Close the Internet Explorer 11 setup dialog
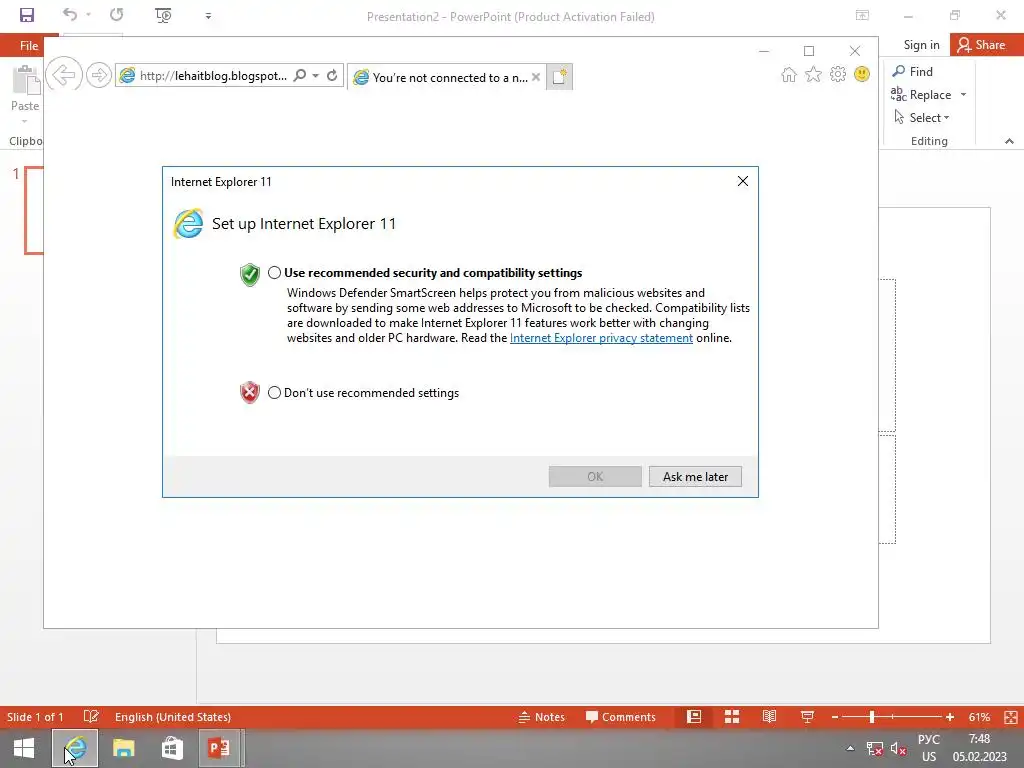 click(743, 181)
